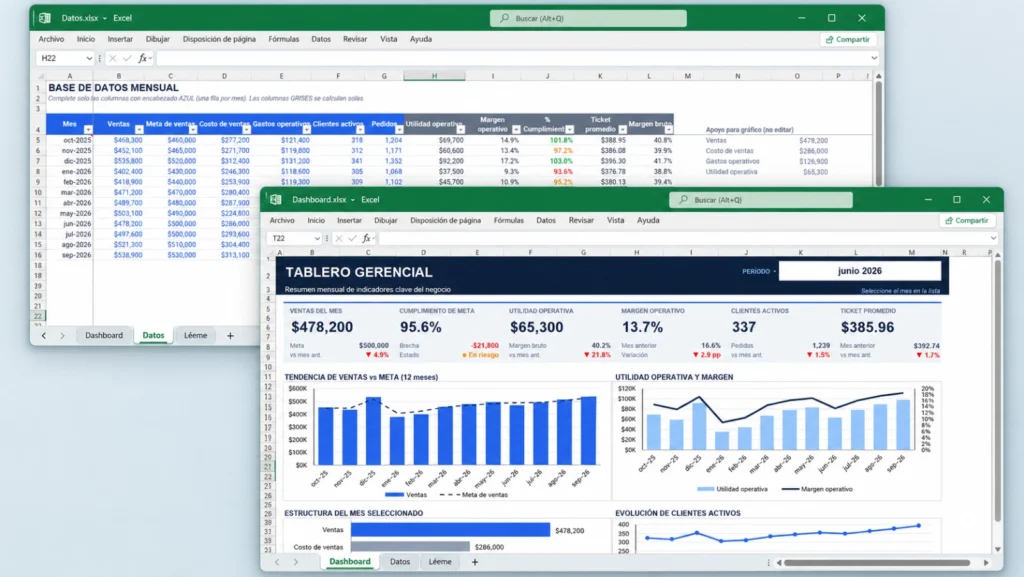The height and width of the screenshot is (577, 1024).
Task: Open filter dropdown on Pedidos column header
Action: (x=399, y=130)
